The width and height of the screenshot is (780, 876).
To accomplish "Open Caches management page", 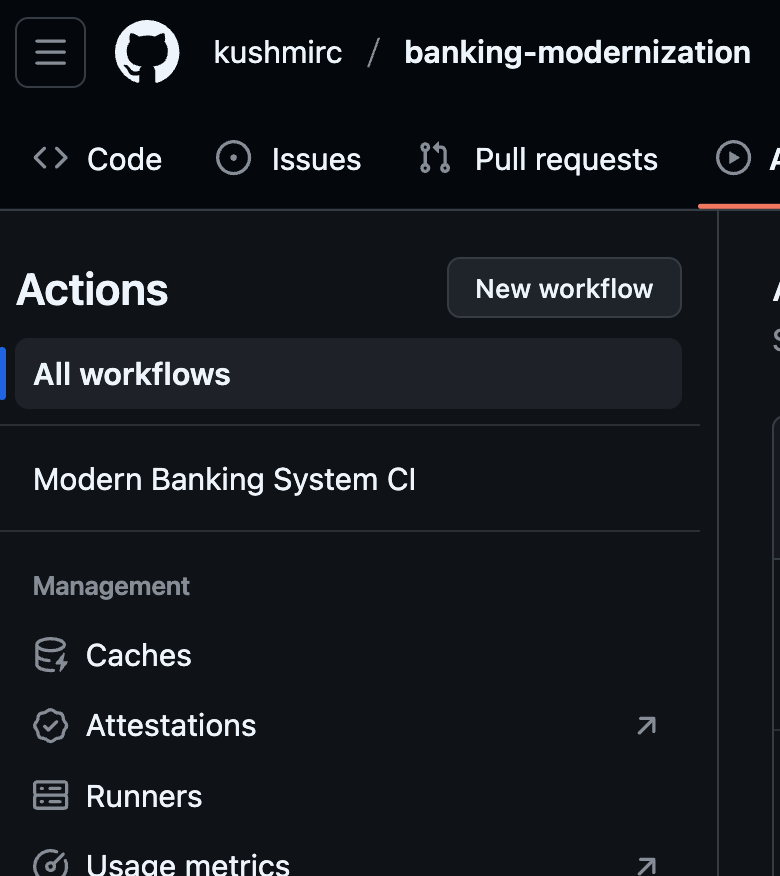I will point(349,655).
